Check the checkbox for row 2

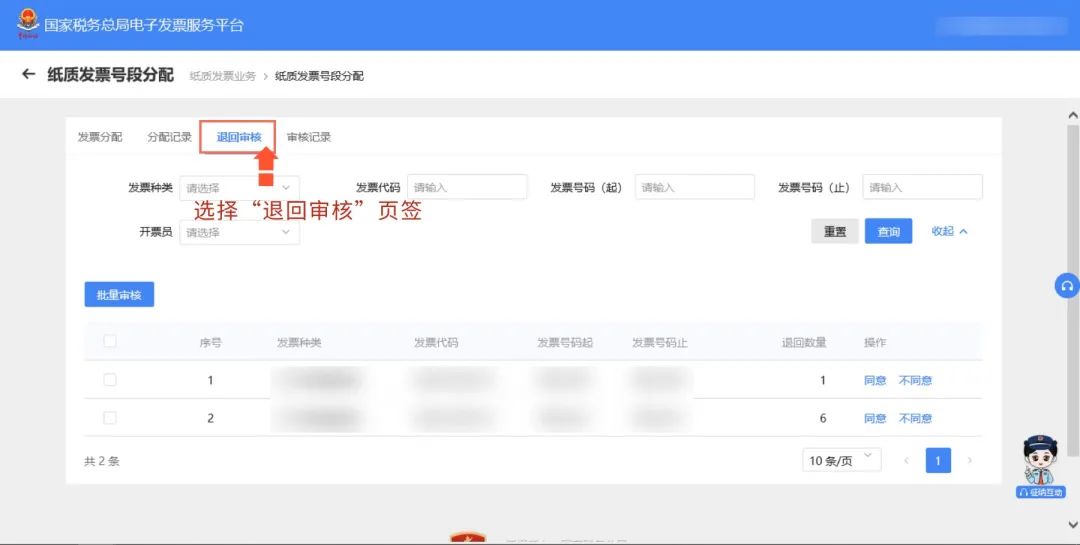[x=110, y=418]
